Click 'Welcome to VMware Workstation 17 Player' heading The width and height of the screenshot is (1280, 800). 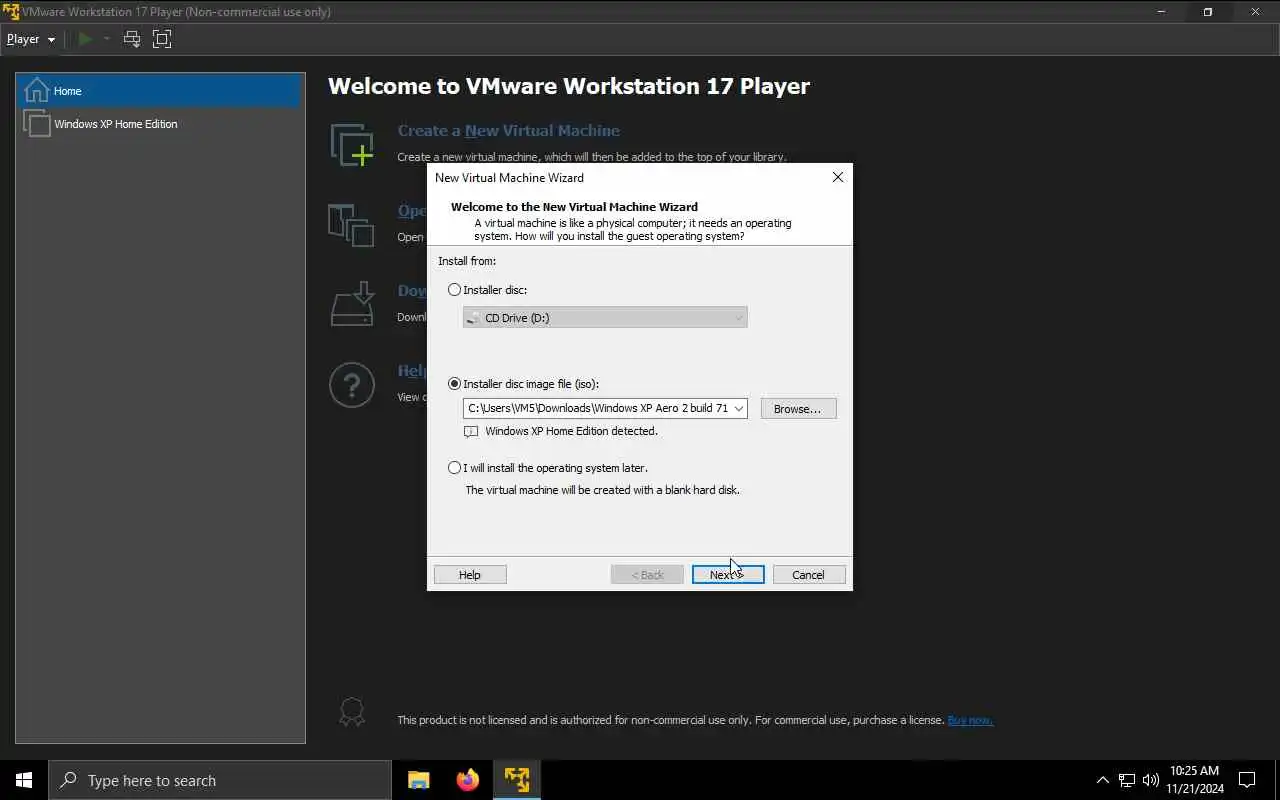pyautogui.click(x=569, y=86)
